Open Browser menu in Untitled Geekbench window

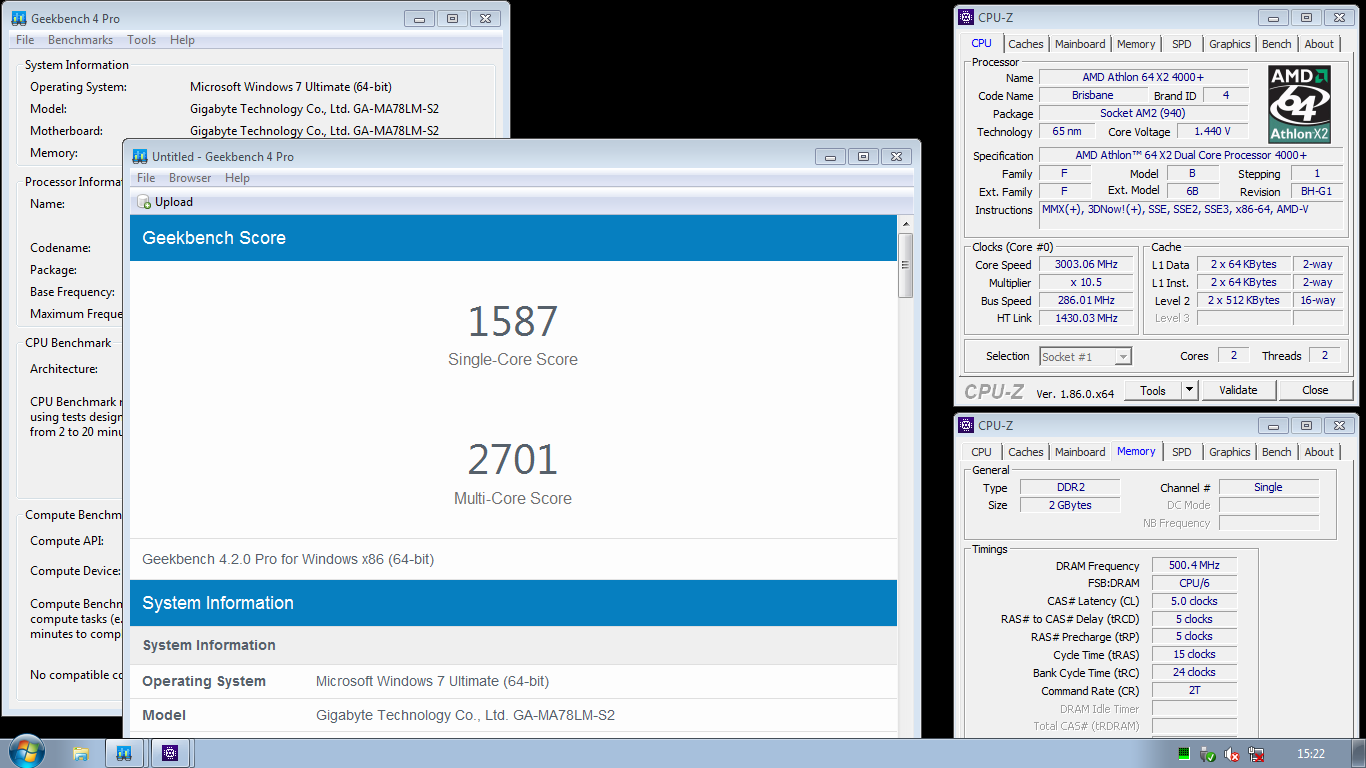(x=190, y=178)
